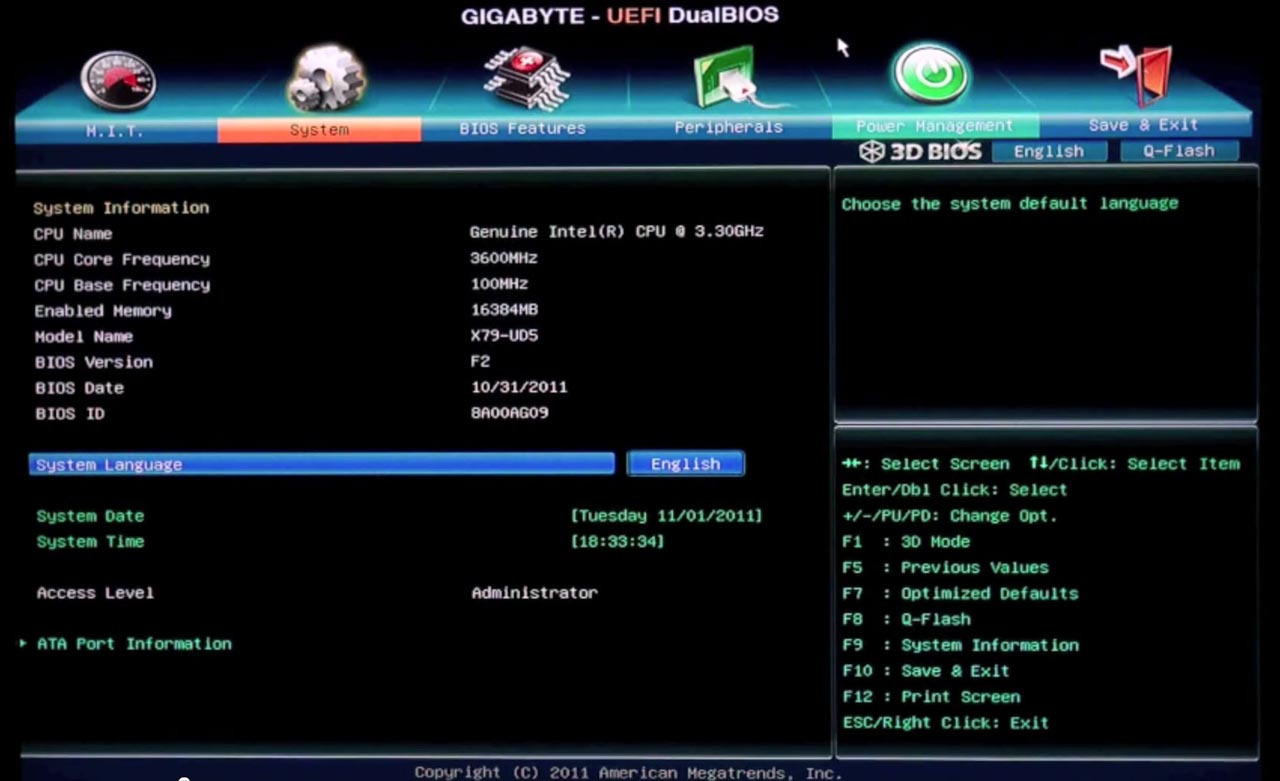The image size is (1280, 781).
Task: Select the System Date label
Action: [x=90, y=516]
